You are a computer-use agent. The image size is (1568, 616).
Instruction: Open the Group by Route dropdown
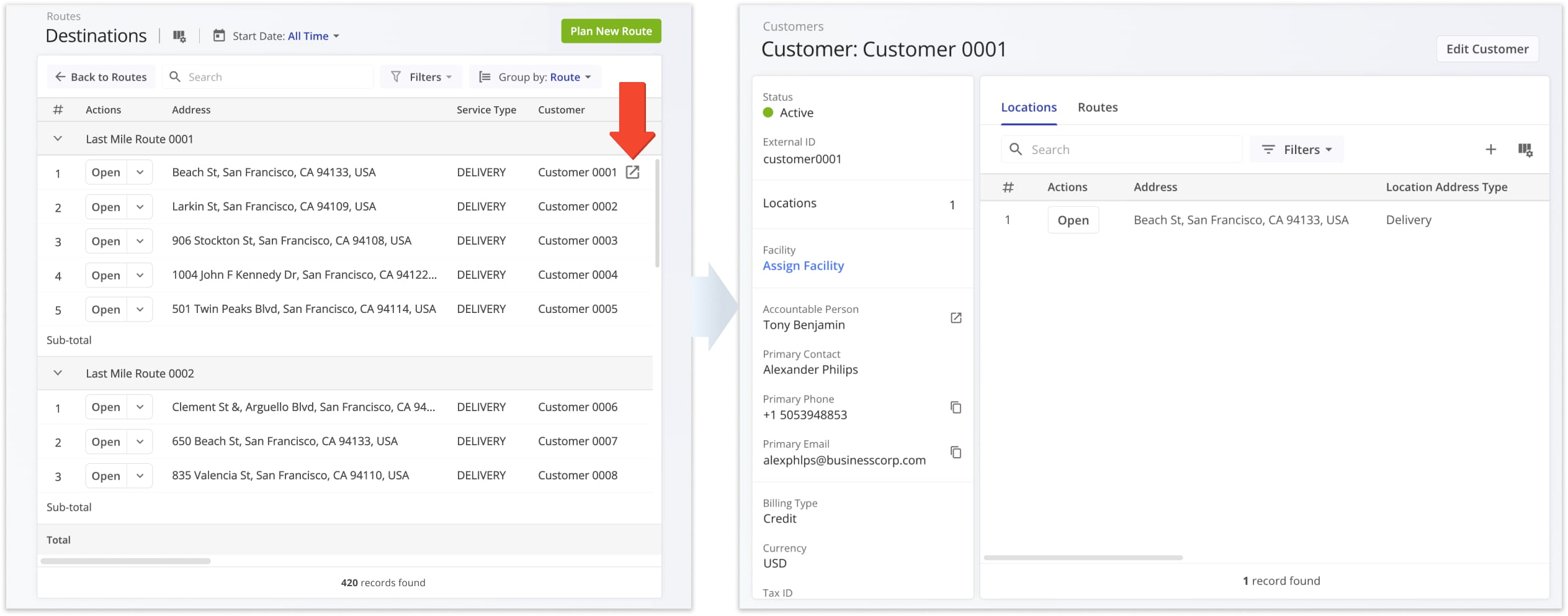coord(535,77)
